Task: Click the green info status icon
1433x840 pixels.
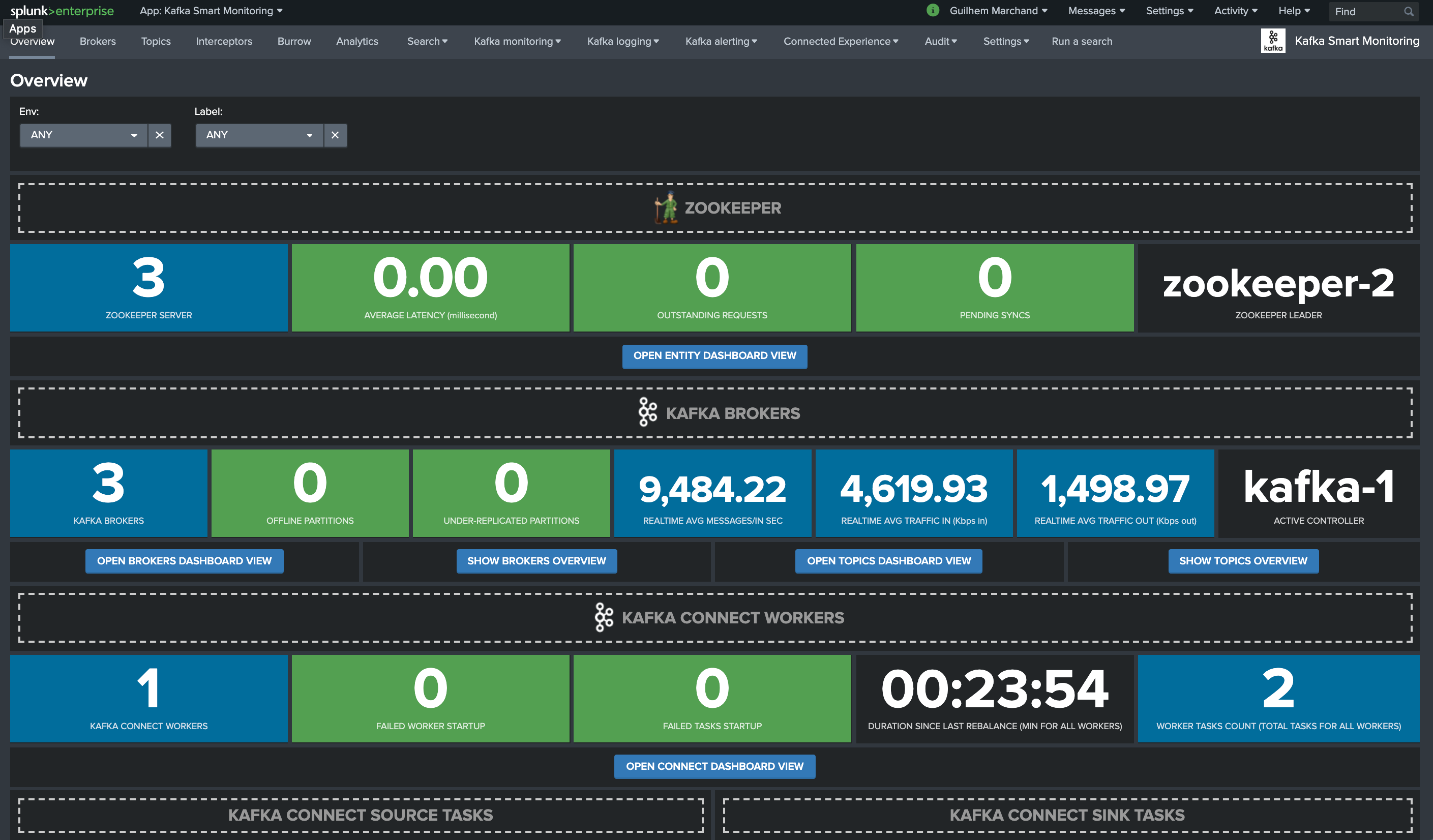Action: [933, 10]
